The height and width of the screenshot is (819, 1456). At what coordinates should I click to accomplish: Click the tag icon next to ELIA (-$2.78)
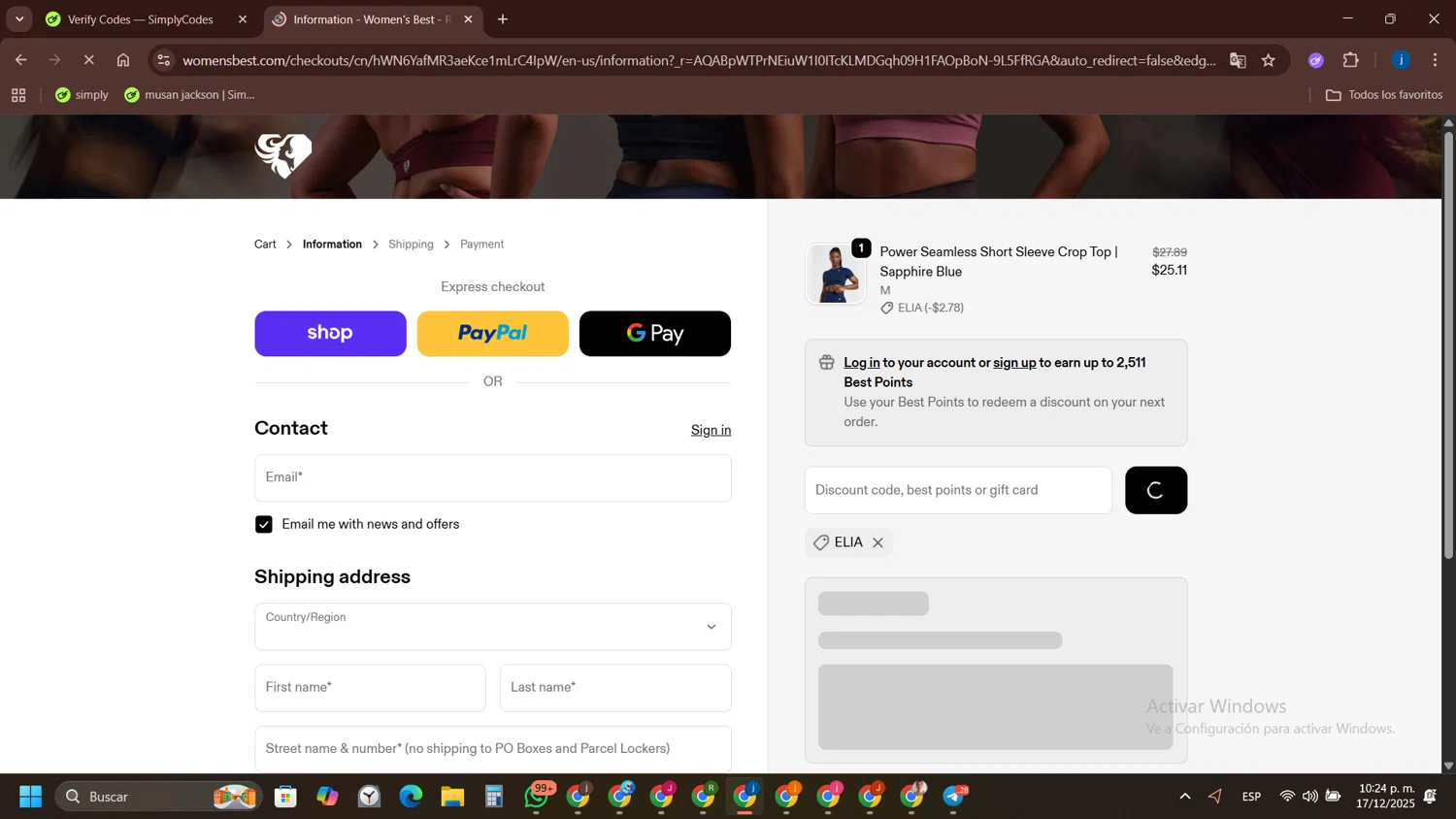click(x=886, y=308)
